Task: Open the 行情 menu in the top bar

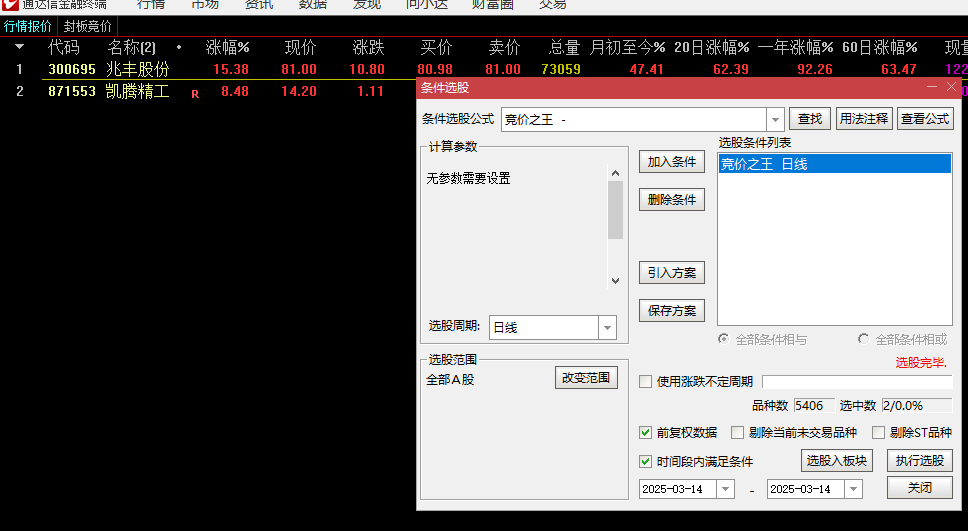Action: (x=151, y=5)
